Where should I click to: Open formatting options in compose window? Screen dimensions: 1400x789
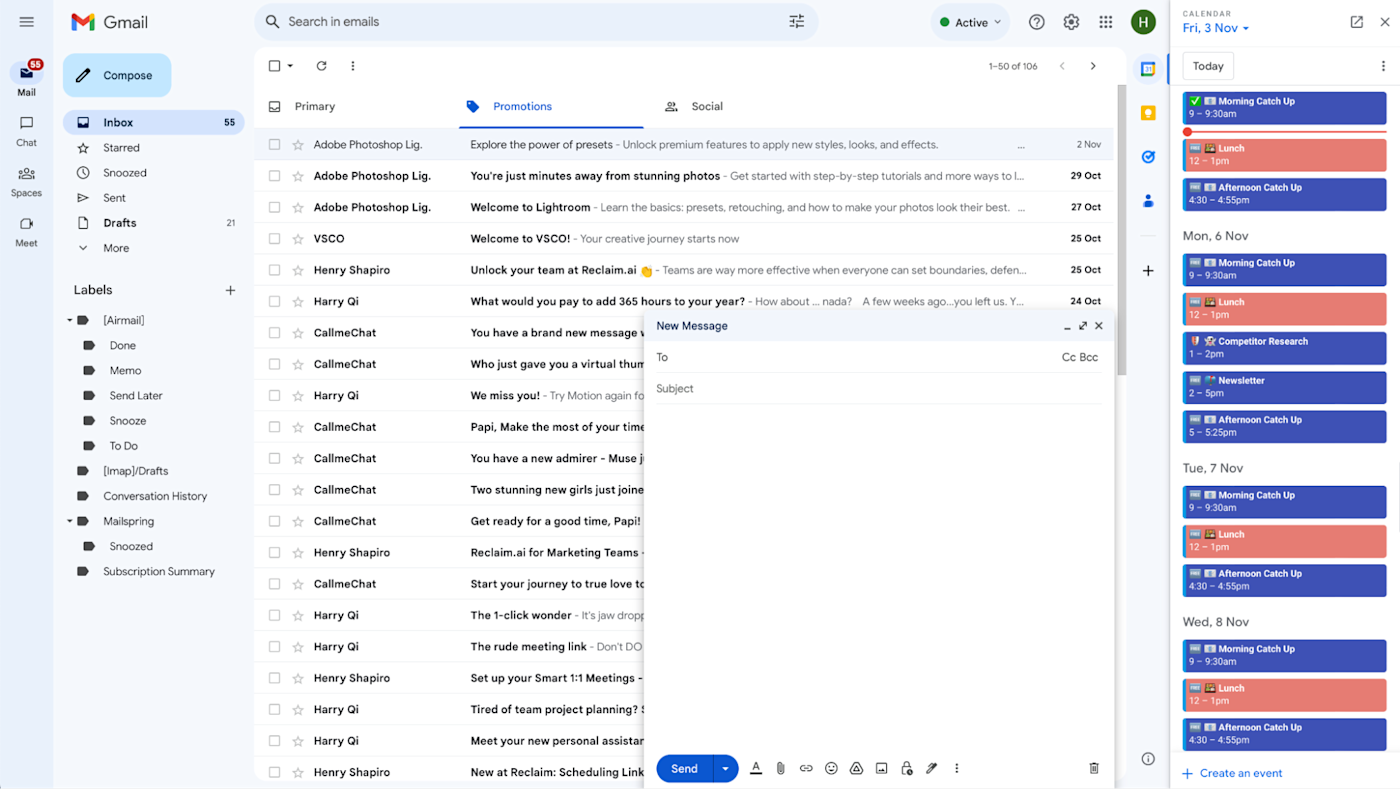click(756, 768)
